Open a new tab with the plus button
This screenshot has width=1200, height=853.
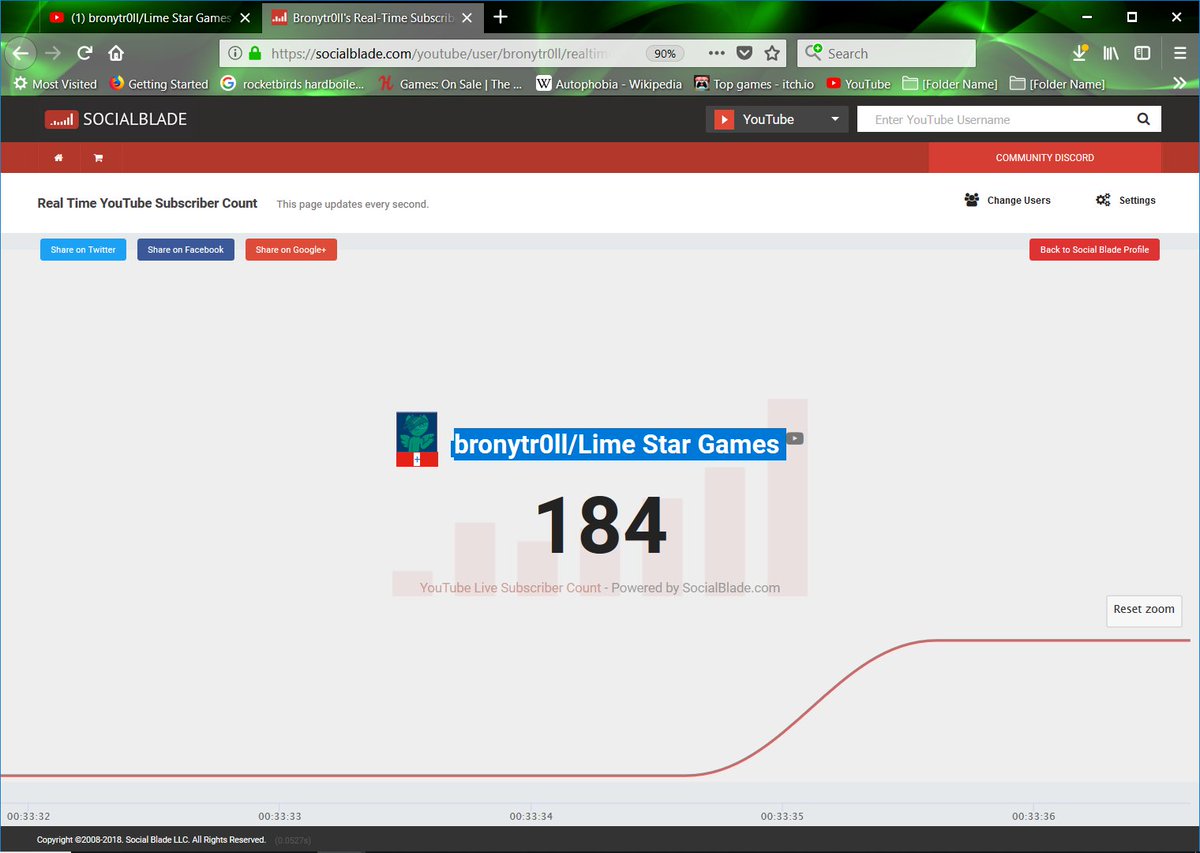pos(500,17)
